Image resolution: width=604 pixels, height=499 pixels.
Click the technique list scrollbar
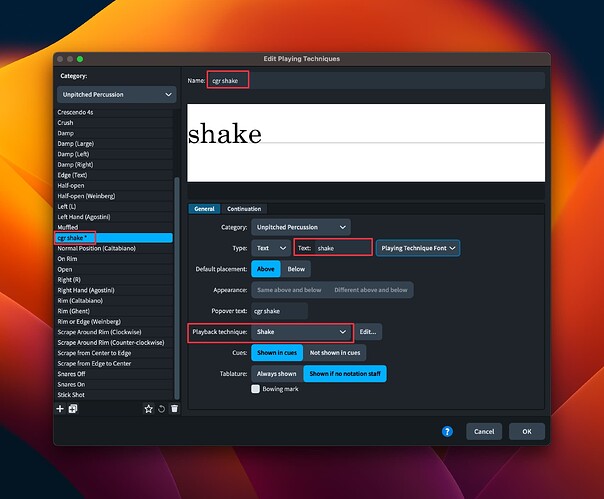(x=177, y=288)
